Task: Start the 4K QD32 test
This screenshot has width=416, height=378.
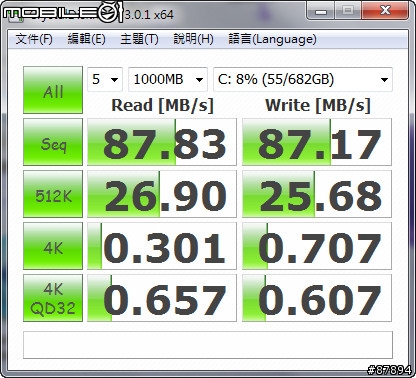Action: pyautogui.click(x=53, y=298)
